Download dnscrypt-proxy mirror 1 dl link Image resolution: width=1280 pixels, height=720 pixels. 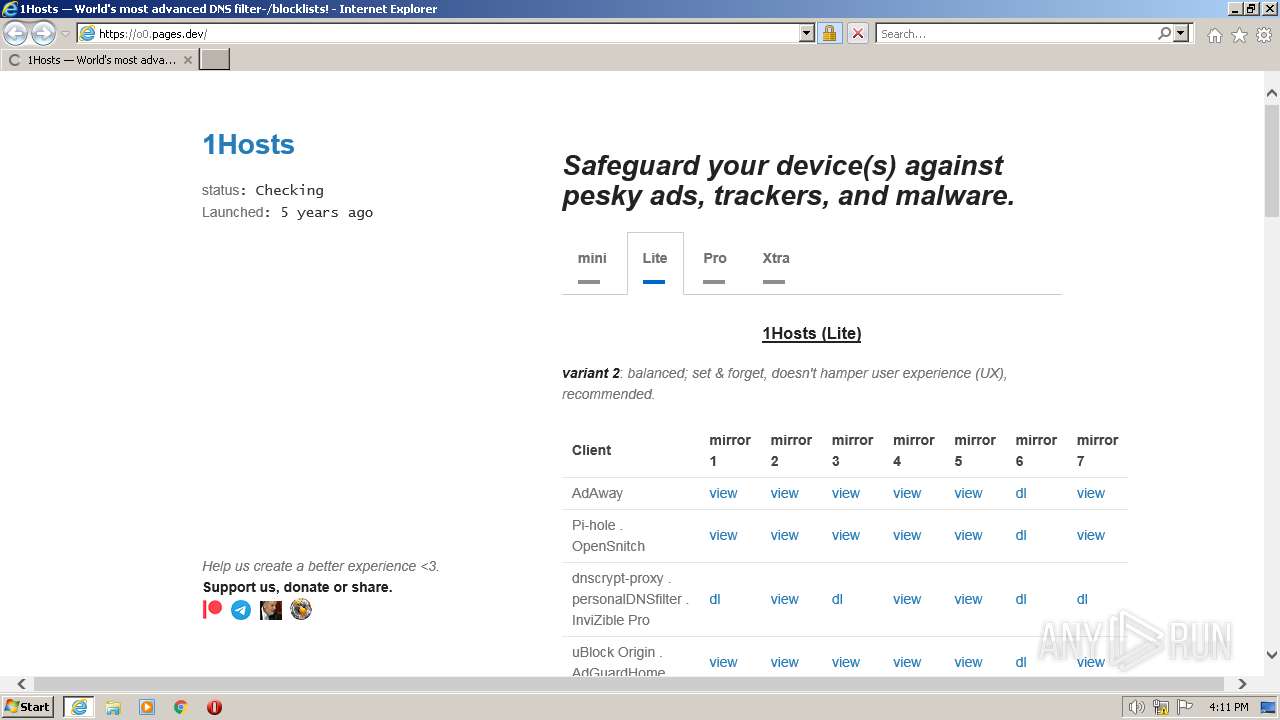pyautogui.click(x=715, y=599)
